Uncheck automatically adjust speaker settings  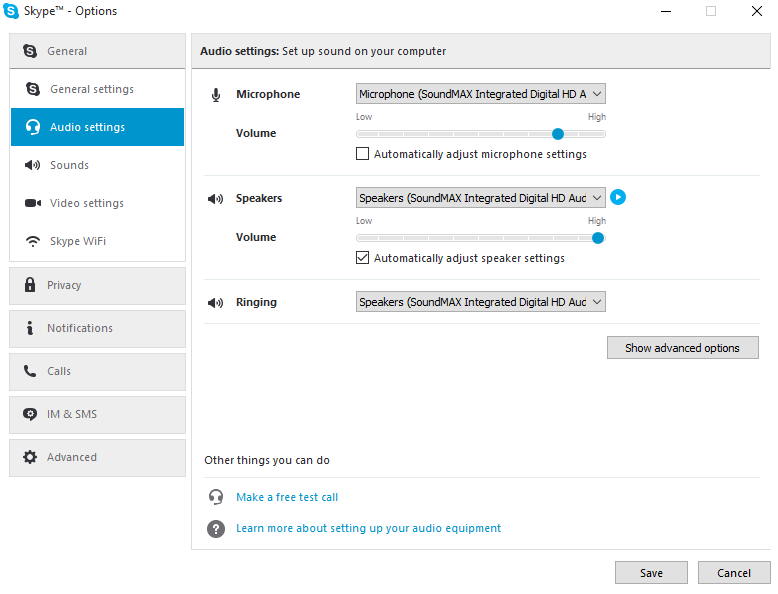click(x=362, y=258)
